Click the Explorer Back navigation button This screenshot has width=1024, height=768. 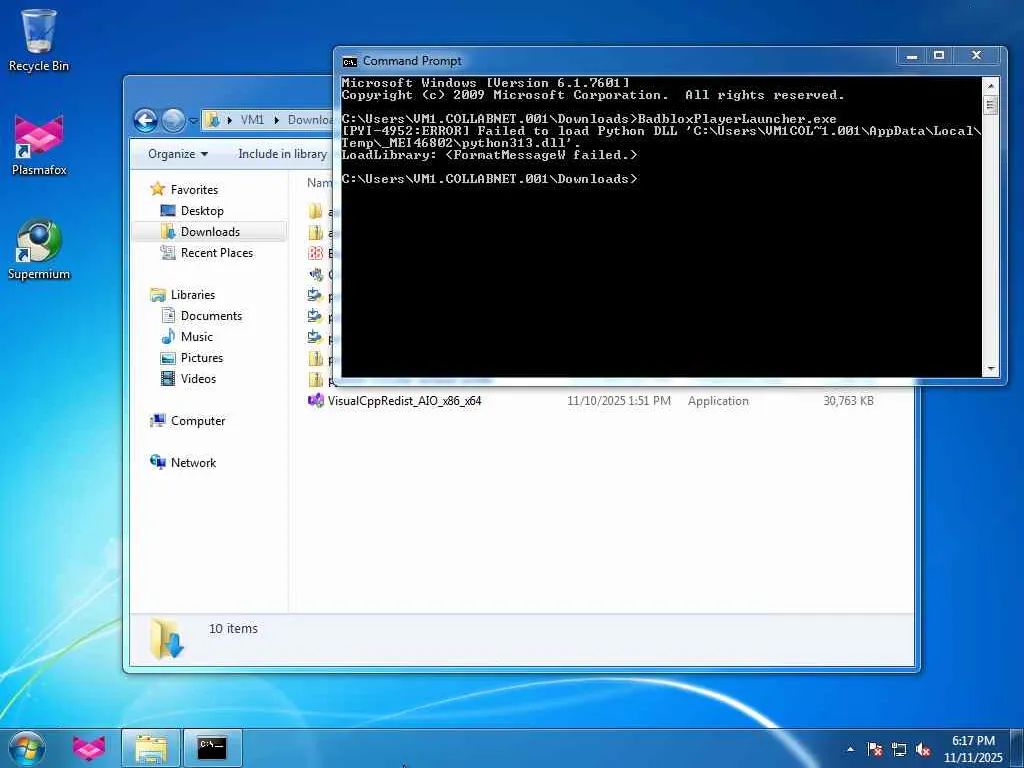pos(145,120)
